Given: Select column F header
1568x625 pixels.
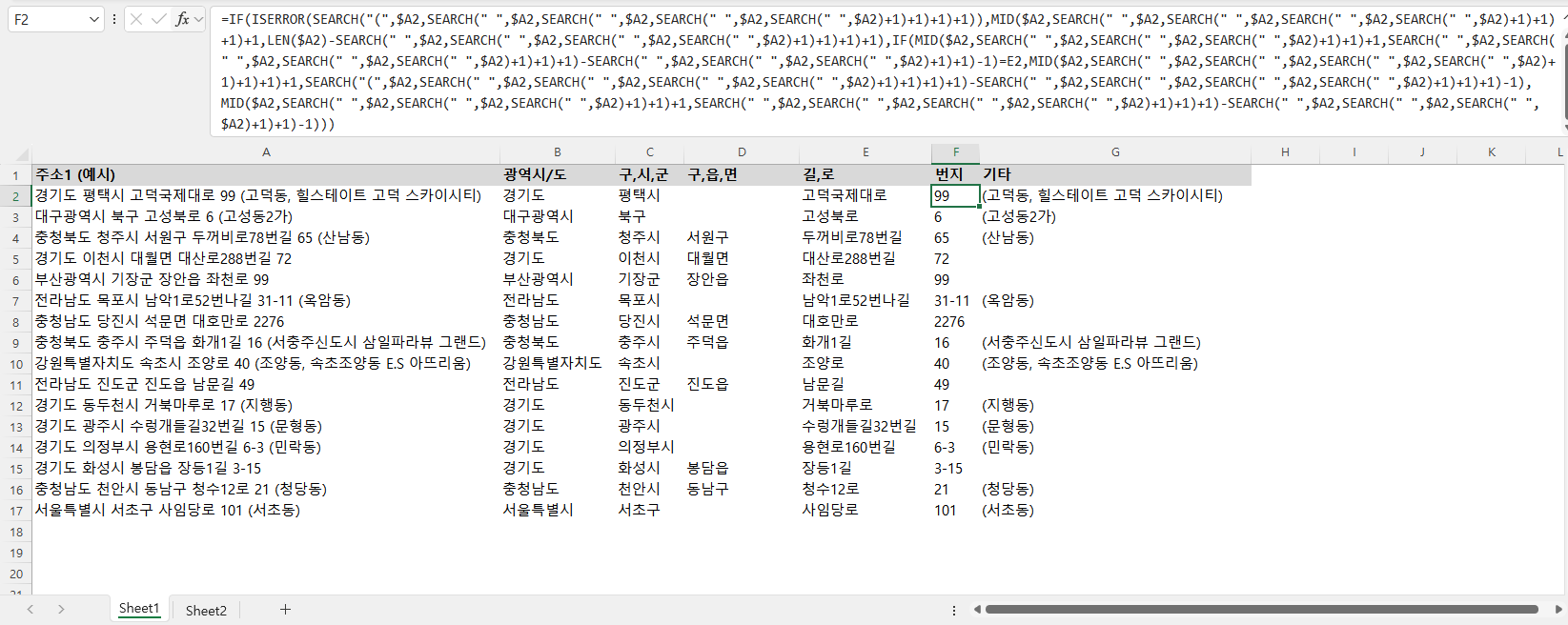Looking at the screenshot, I should coord(955,152).
